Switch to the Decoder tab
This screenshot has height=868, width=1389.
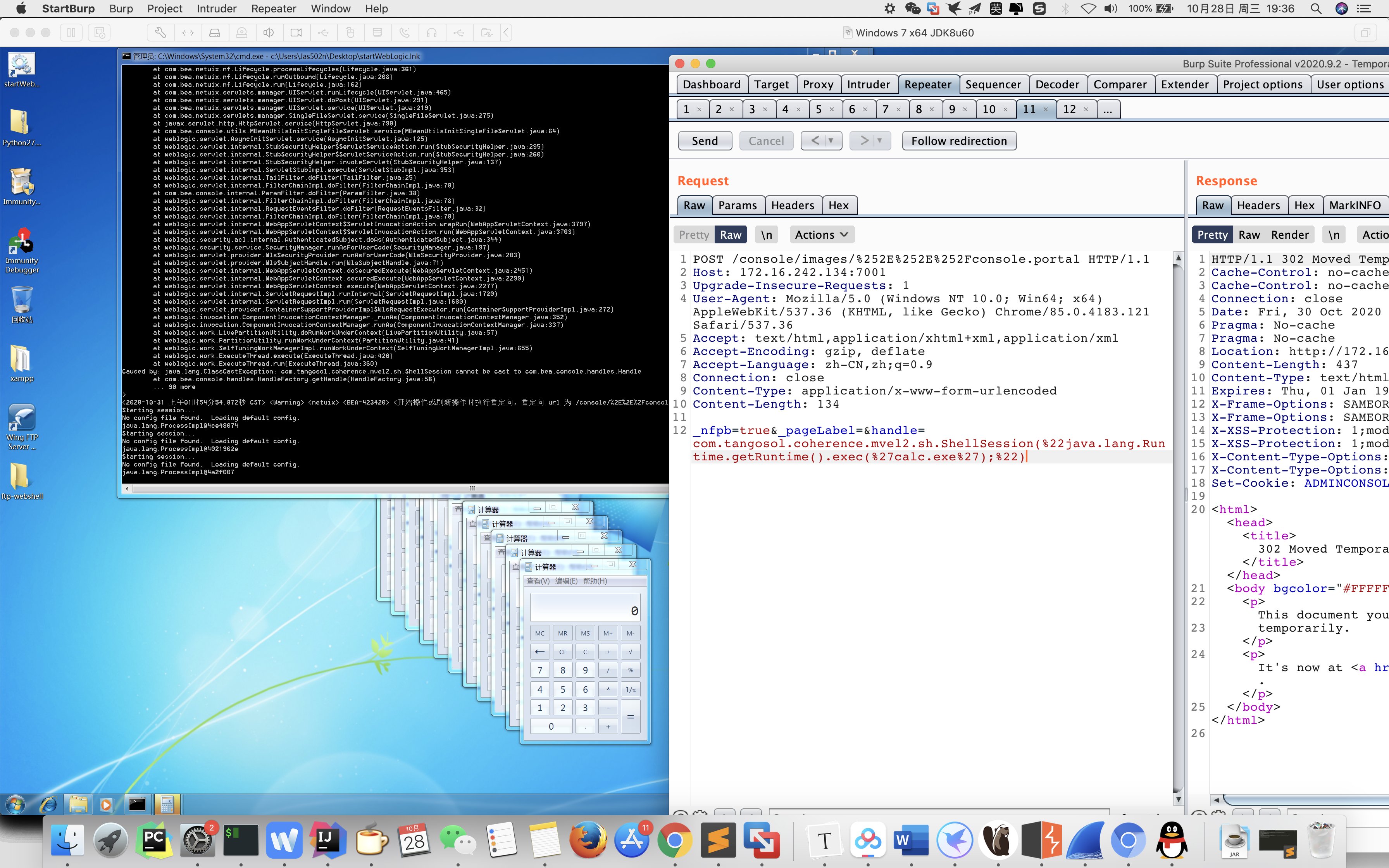click(x=1057, y=84)
